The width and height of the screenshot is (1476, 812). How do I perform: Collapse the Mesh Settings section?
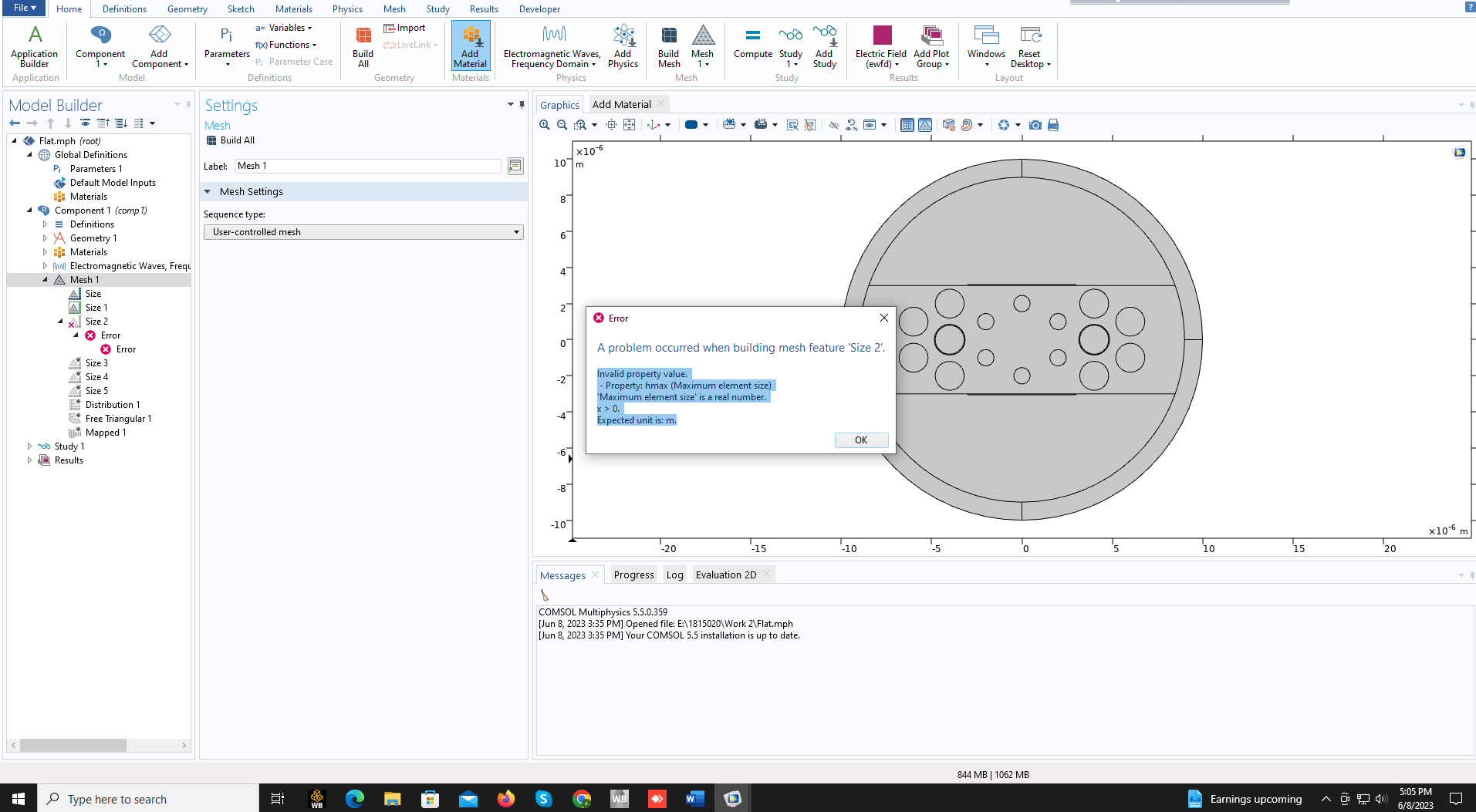pos(208,192)
